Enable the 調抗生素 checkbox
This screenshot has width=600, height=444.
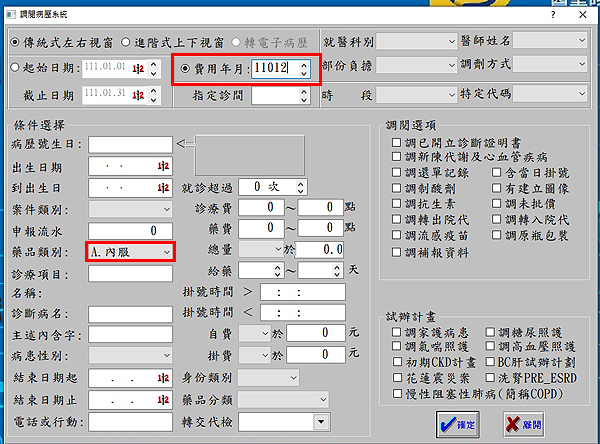click(x=397, y=202)
